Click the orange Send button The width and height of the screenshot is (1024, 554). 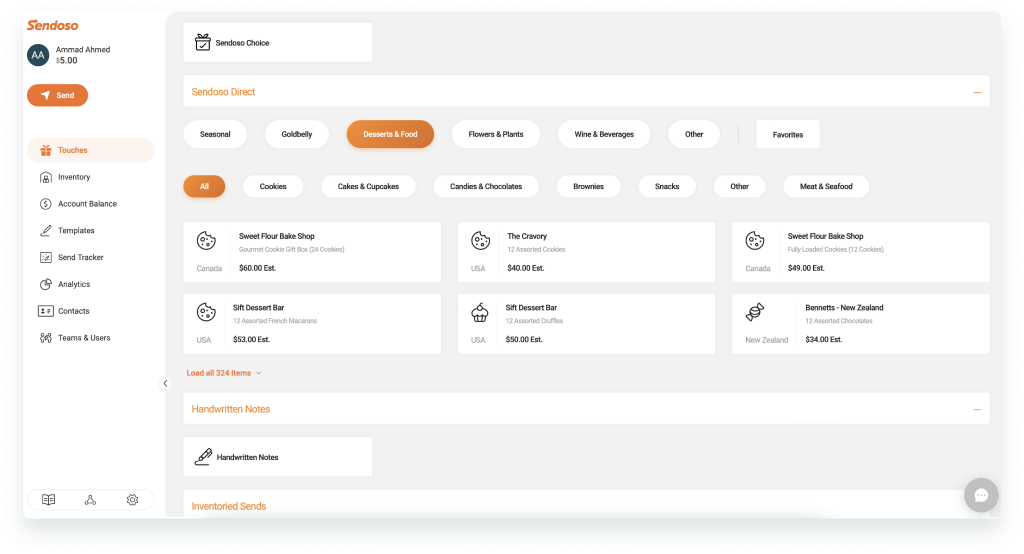[57, 95]
